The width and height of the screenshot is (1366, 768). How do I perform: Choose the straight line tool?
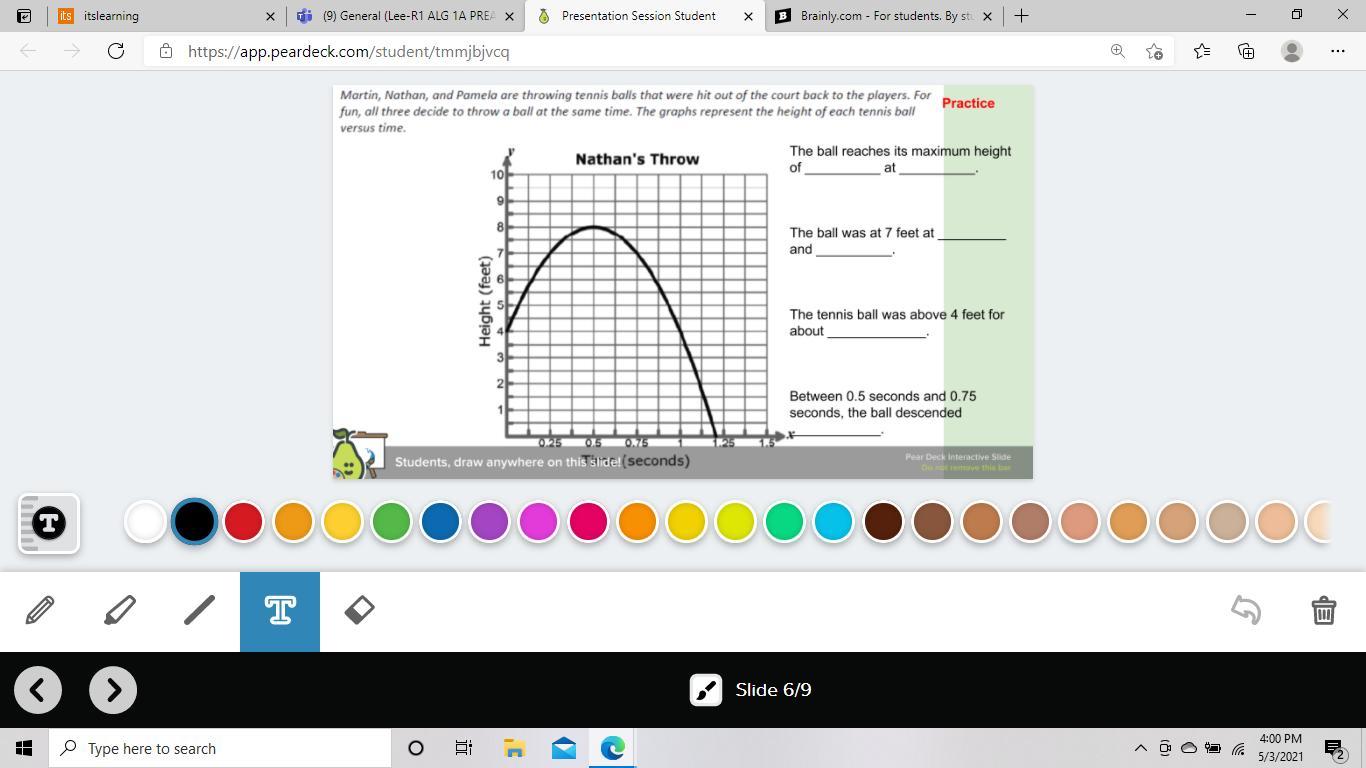pos(200,611)
